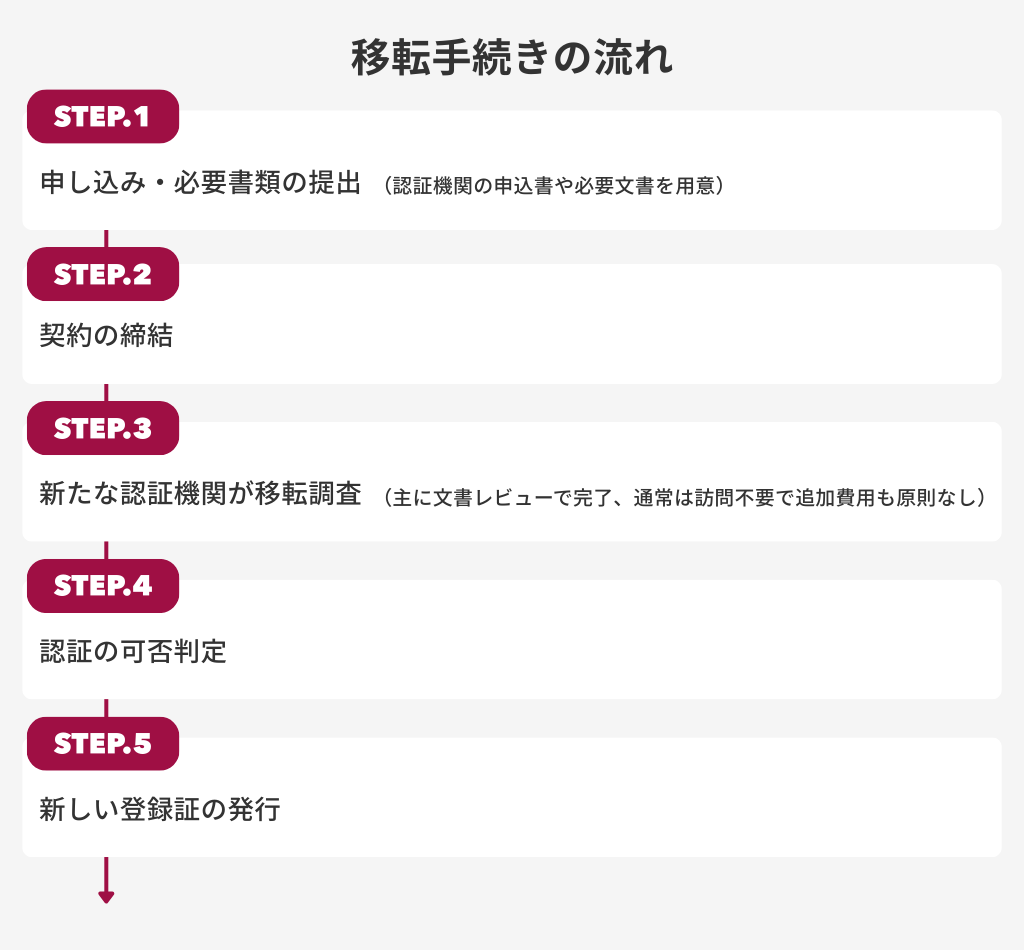
Task: Click 新たな認証機関が移転調査 heading
Action: tap(200, 494)
